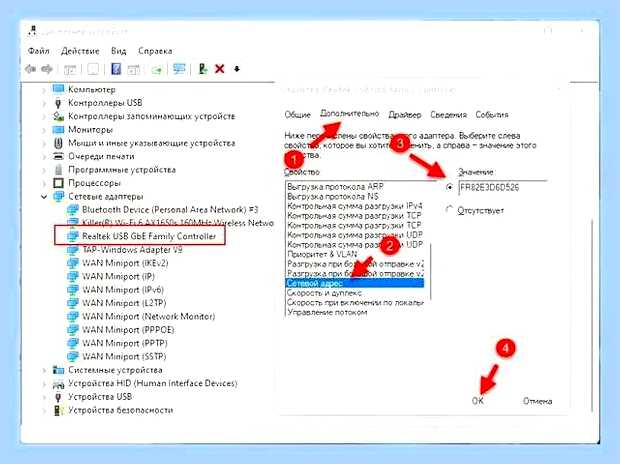Click the Системные устройства category icon

(58, 370)
